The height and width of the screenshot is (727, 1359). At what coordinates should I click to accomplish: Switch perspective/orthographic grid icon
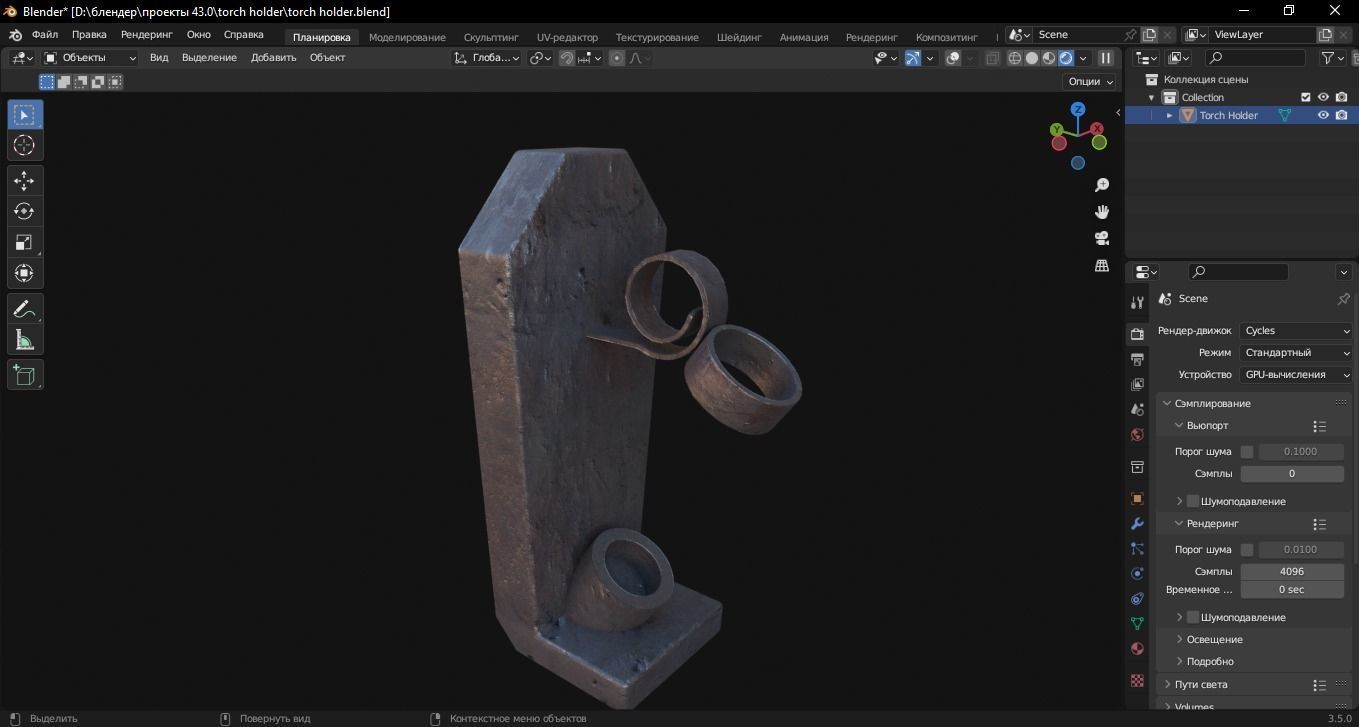click(x=1102, y=265)
